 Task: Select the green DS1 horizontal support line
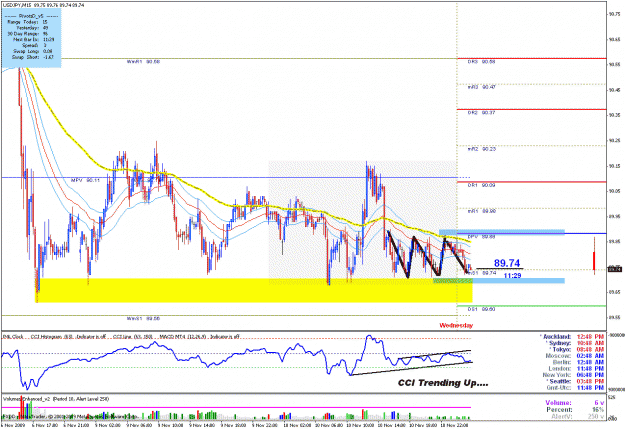point(532,306)
